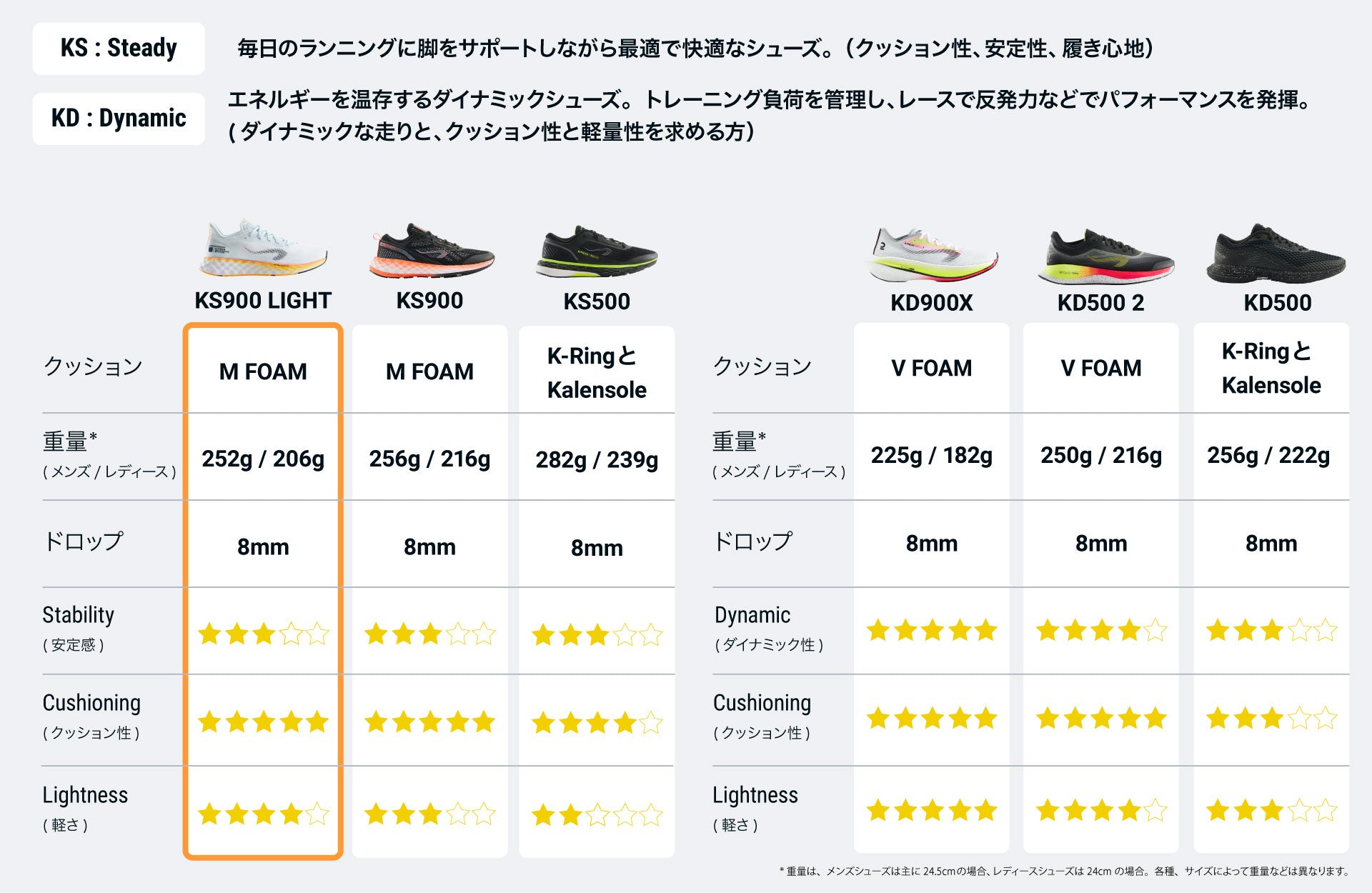Click KD500 Cushioning star rating
The height and width of the screenshot is (893, 1372).
(1271, 718)
